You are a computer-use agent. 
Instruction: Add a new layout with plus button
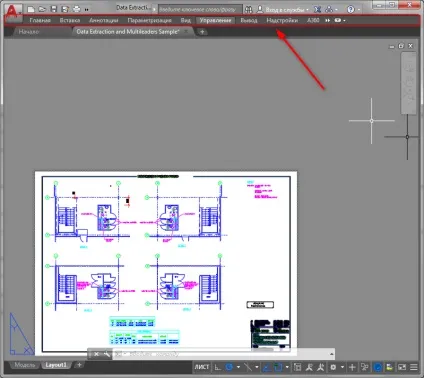[79, 365]
